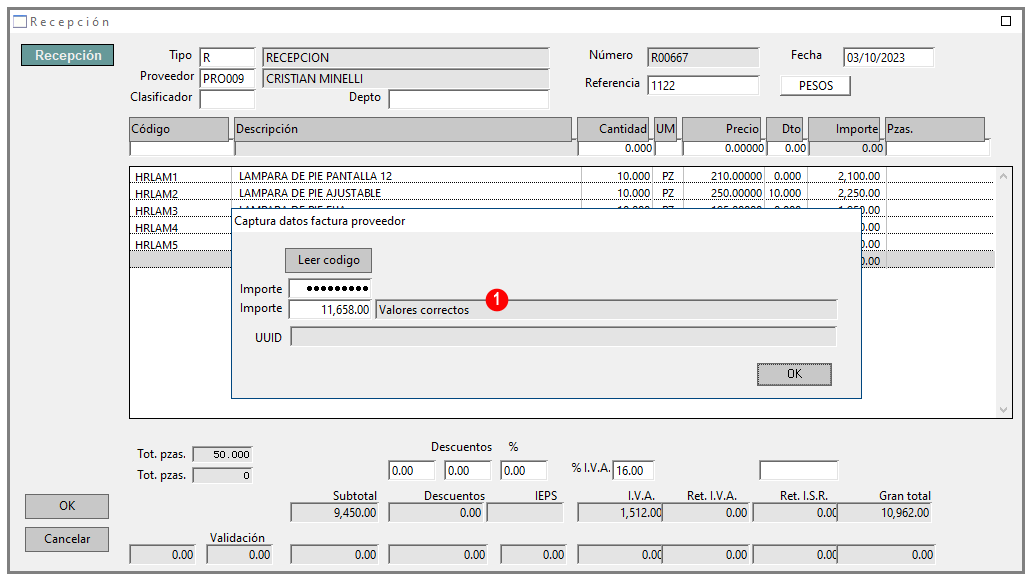
Task: Click the Precio column header
Action: point(722,129)
